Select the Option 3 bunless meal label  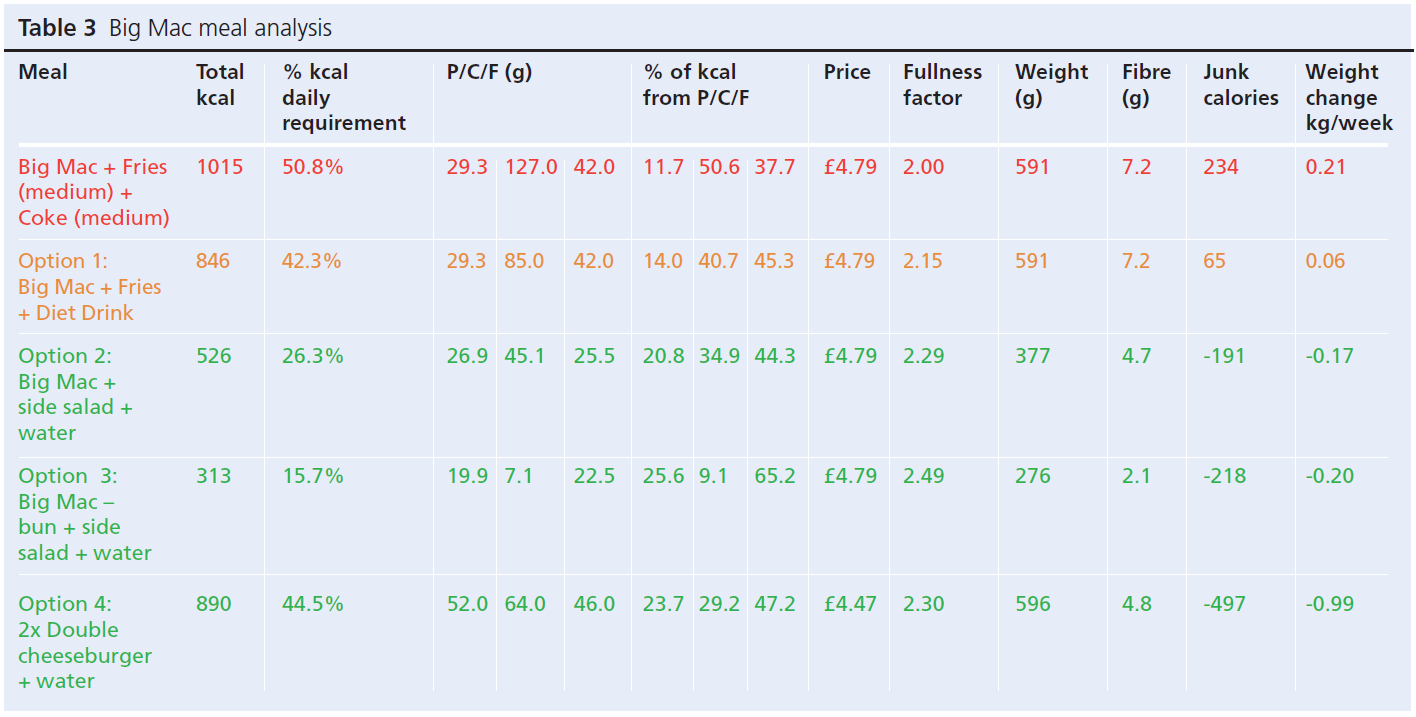tap(84, 514)
